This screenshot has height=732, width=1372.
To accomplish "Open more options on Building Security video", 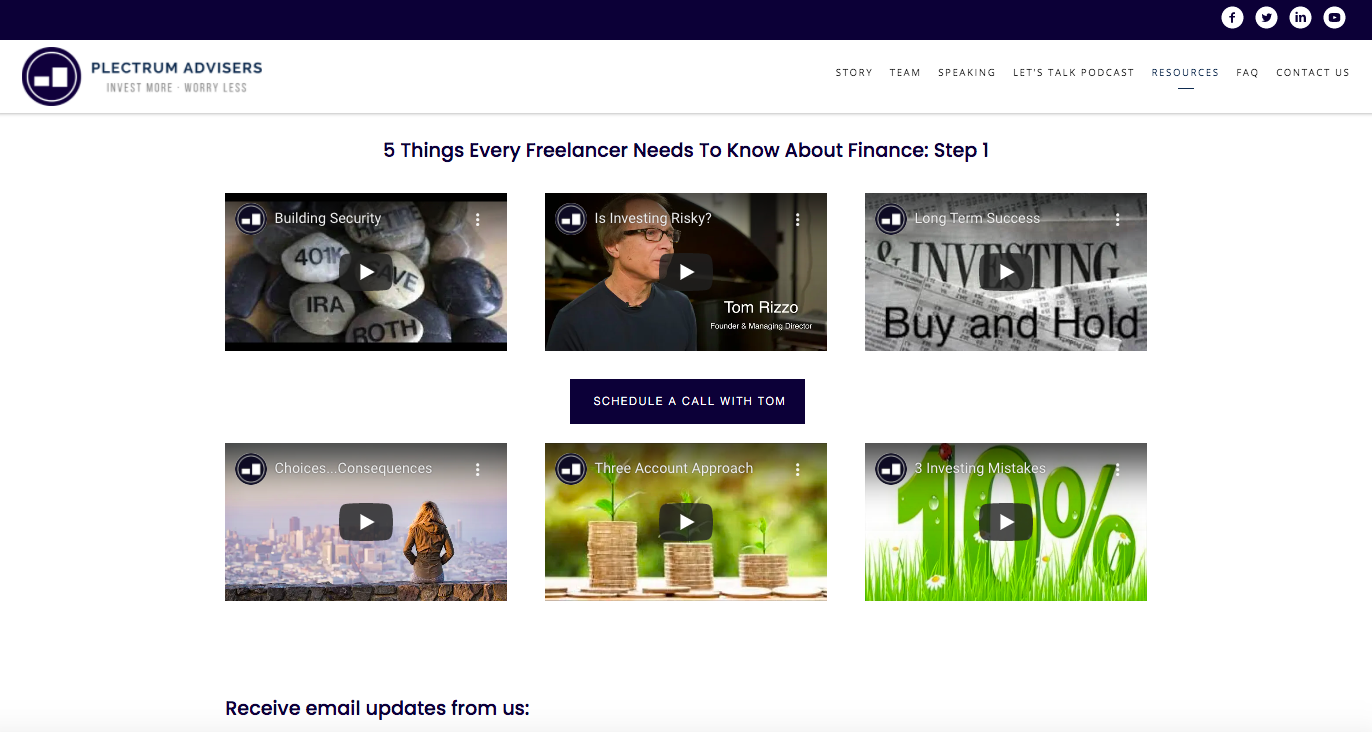I will point(478,219).
